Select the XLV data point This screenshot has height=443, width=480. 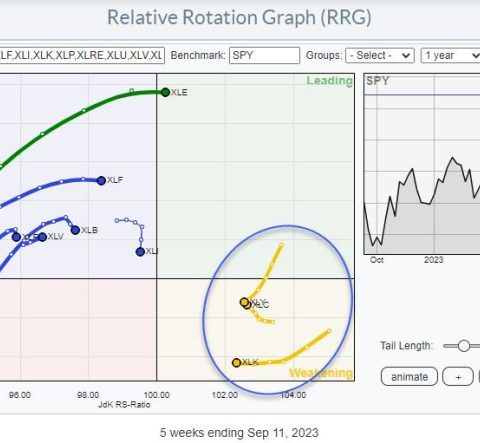click(x=42, y=237)
